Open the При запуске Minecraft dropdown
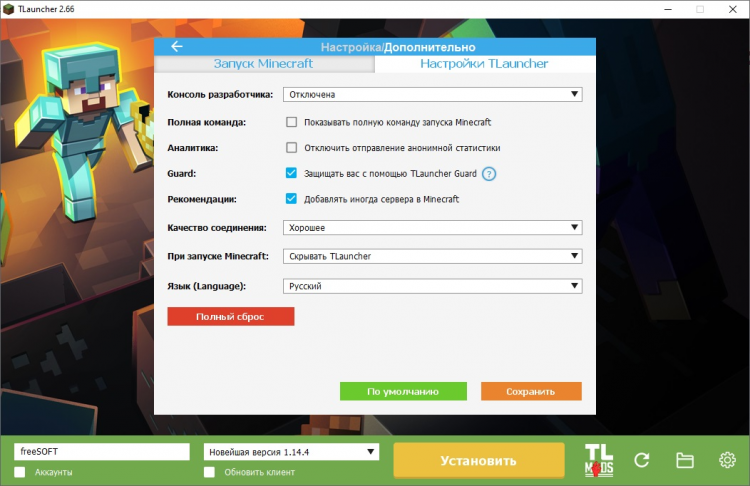The image size is (750, 486). click(432, 256)
